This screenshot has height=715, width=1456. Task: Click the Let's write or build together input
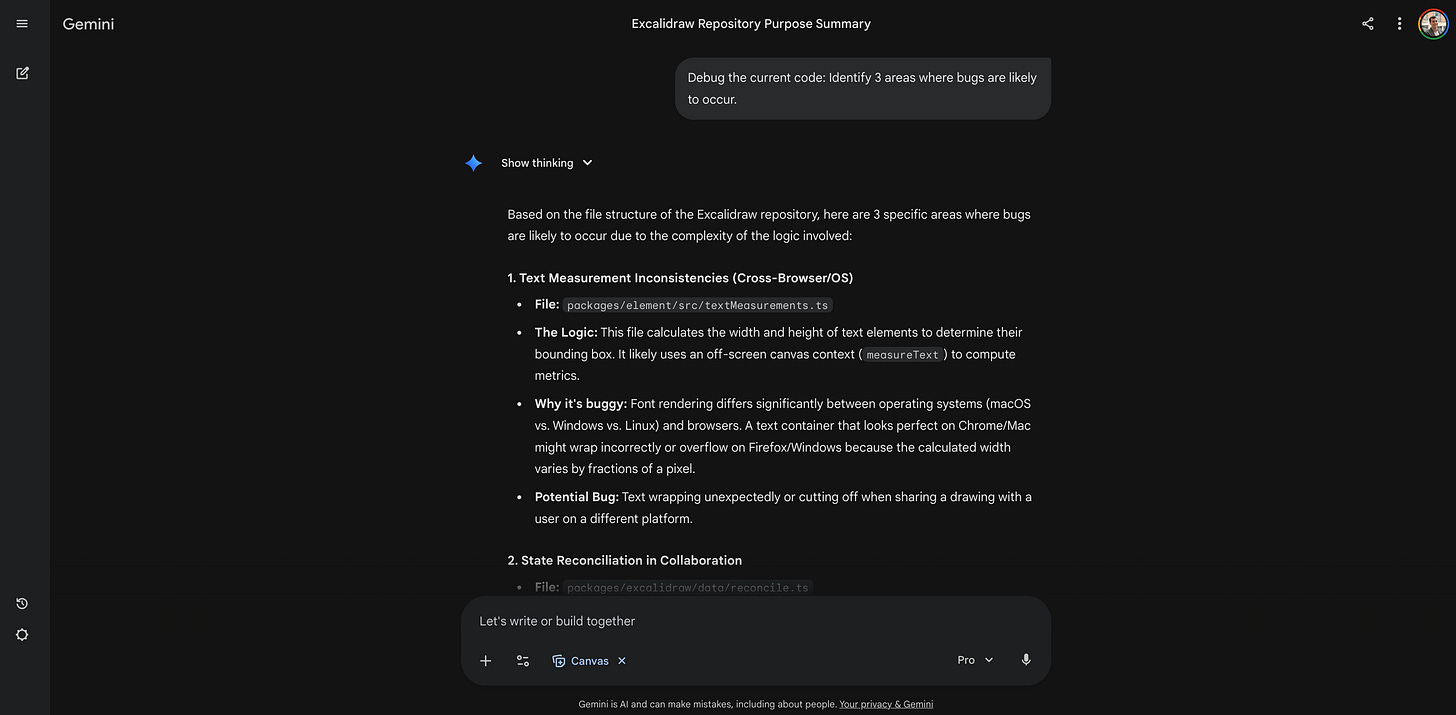(700, 621)
